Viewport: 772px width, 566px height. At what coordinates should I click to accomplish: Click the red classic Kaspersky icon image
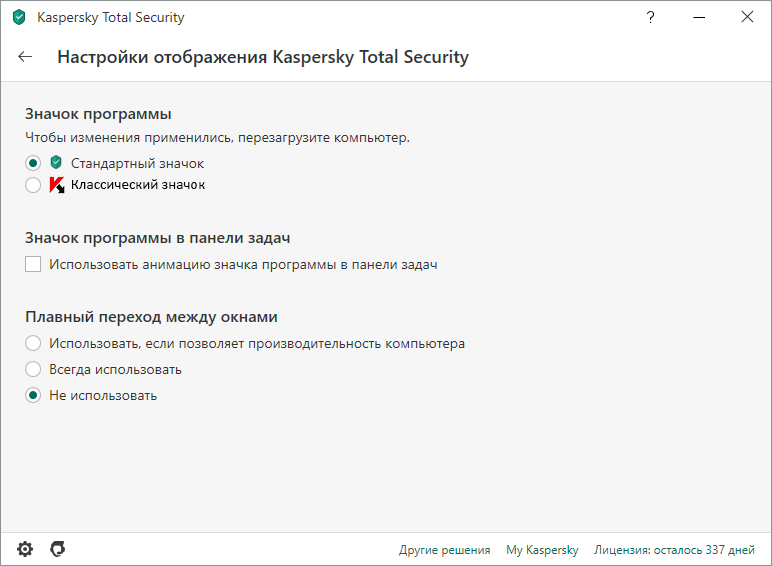[57, 185]
